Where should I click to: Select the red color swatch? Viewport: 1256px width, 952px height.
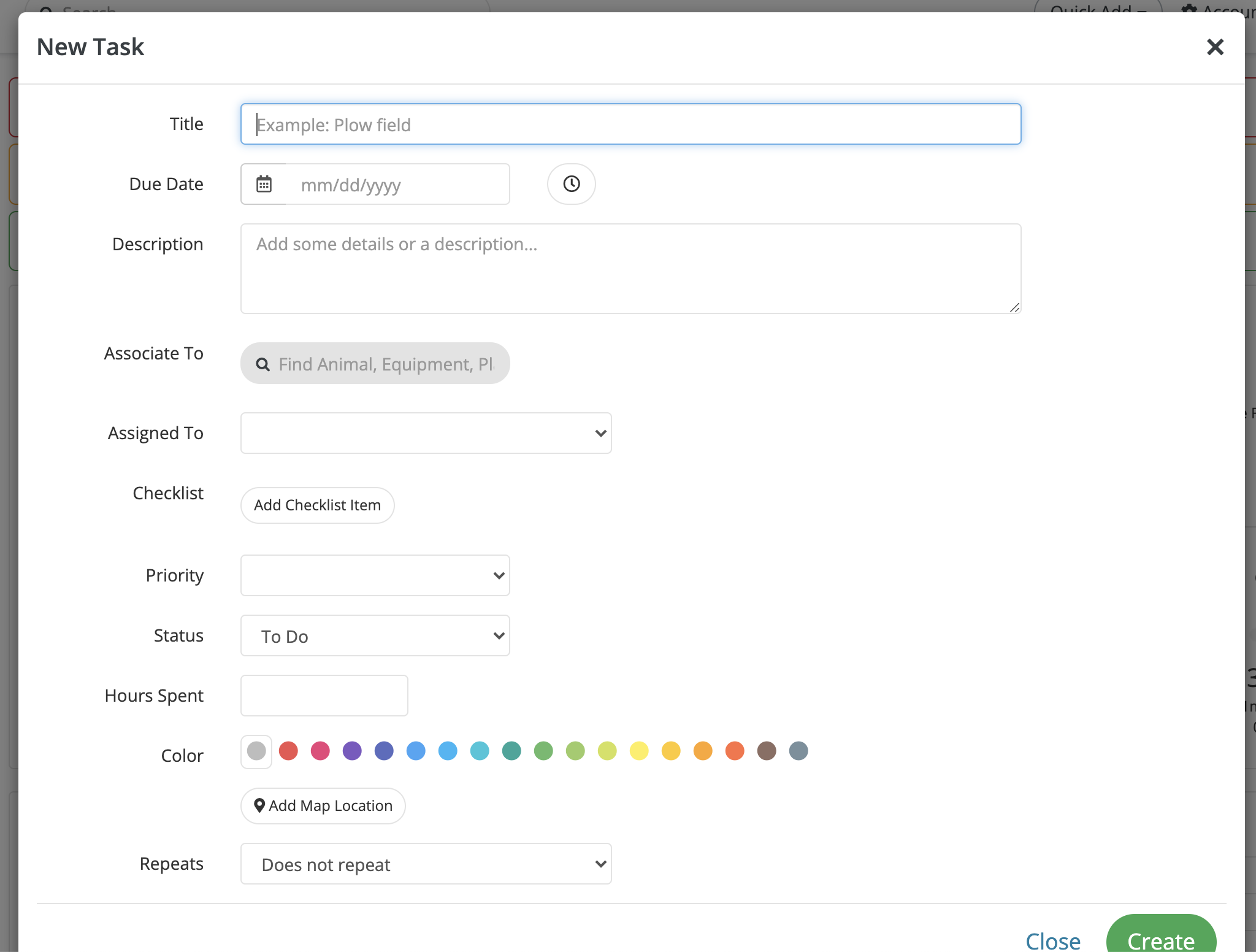(288, 751)
